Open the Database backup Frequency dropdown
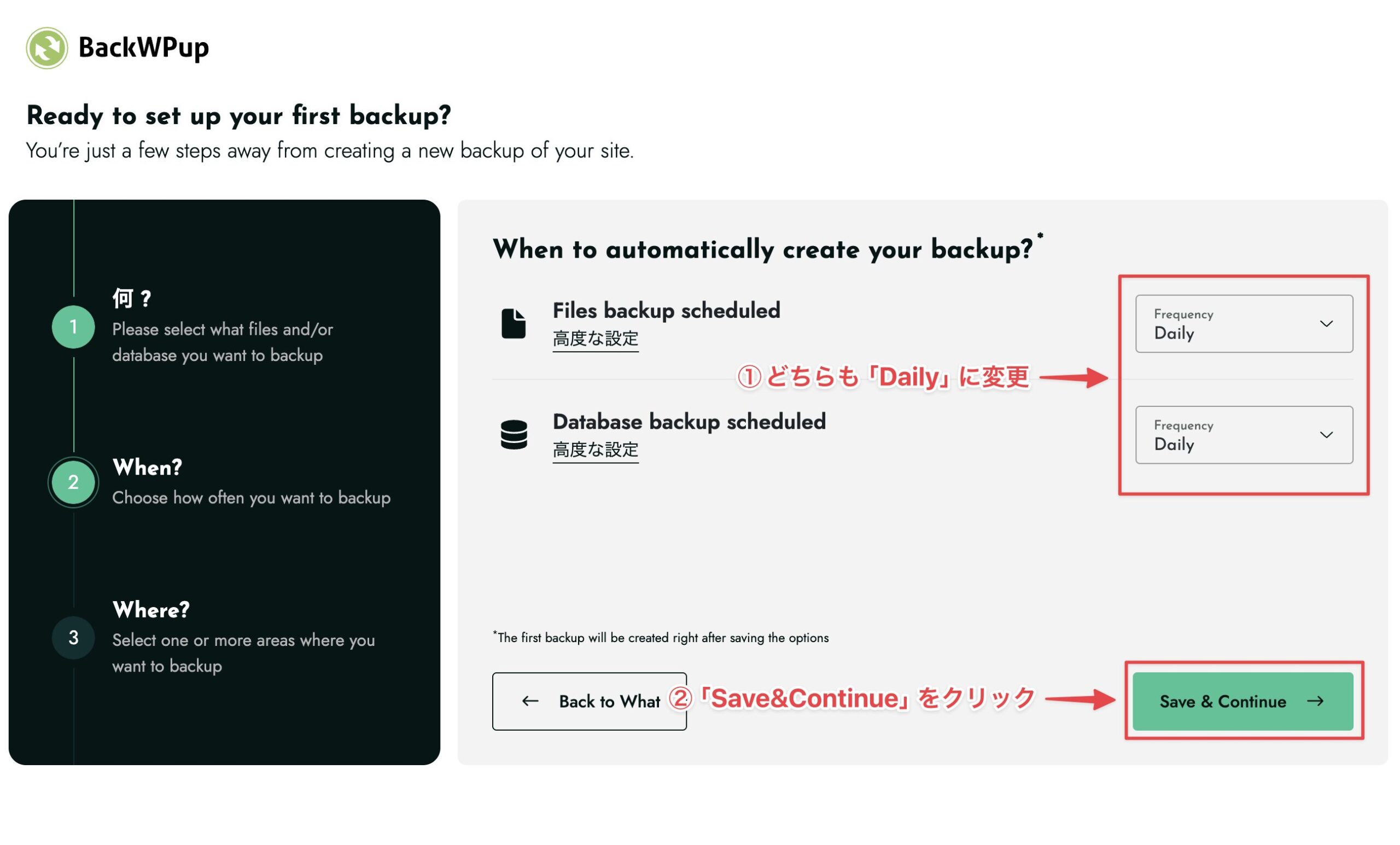Image resolution: width=1400 pixels, height=845 pixels. [1244, 435]
